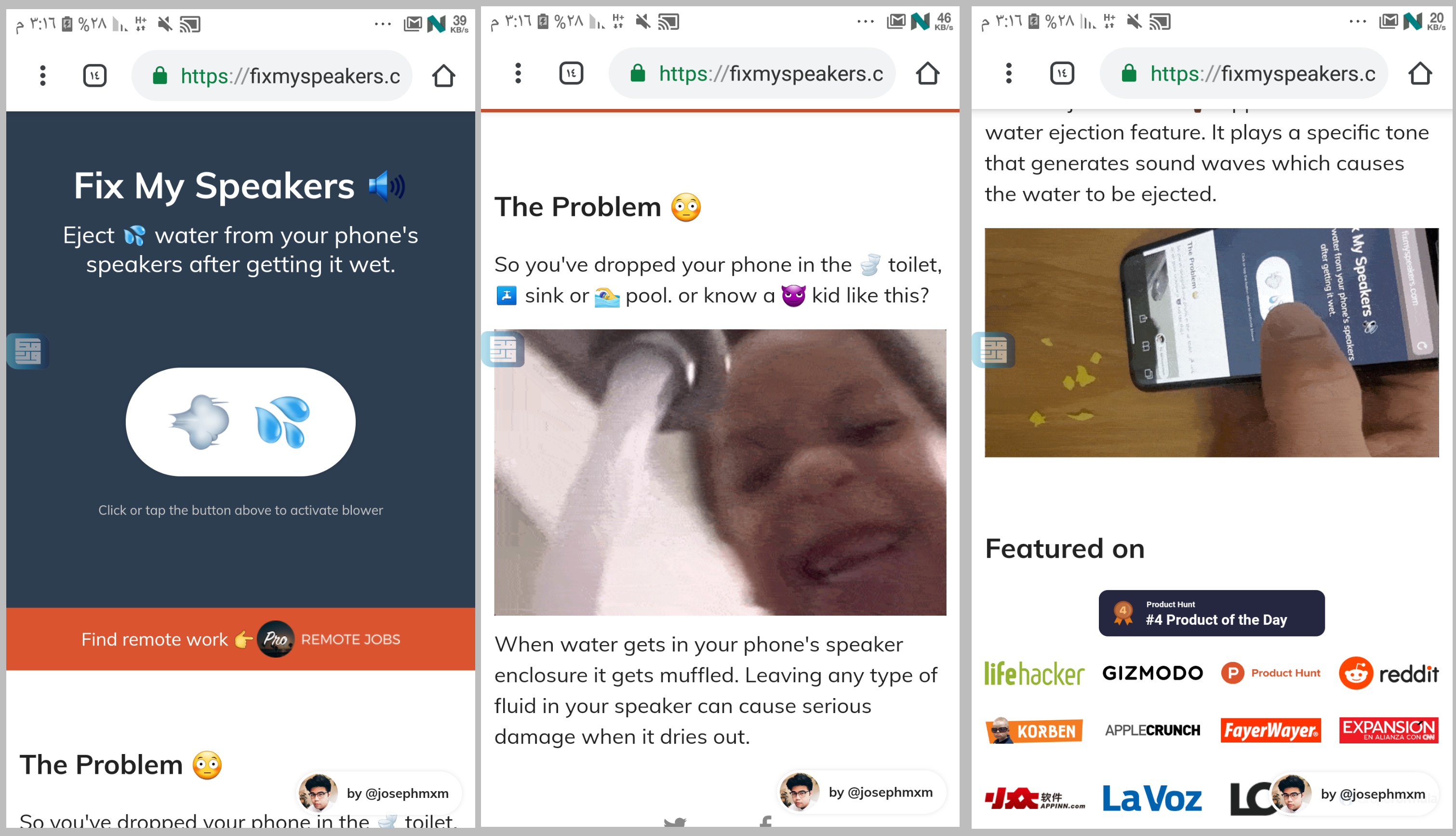Click the Product Hunt badge link
Image resolution: width=1456 pixels, height=836 pixels.
coord(1212,611)
